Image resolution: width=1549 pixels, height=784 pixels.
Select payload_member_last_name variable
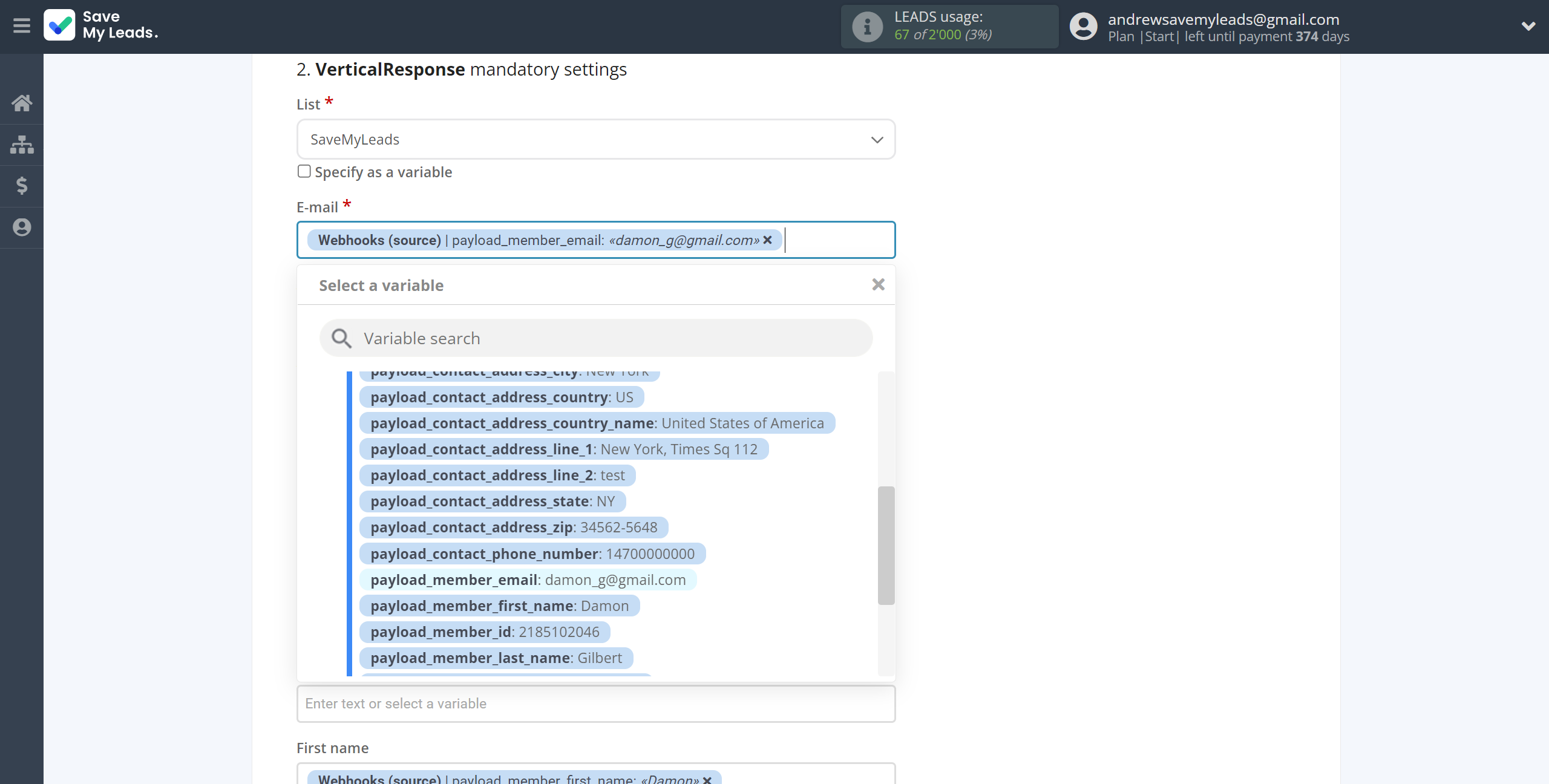(496, 658)
